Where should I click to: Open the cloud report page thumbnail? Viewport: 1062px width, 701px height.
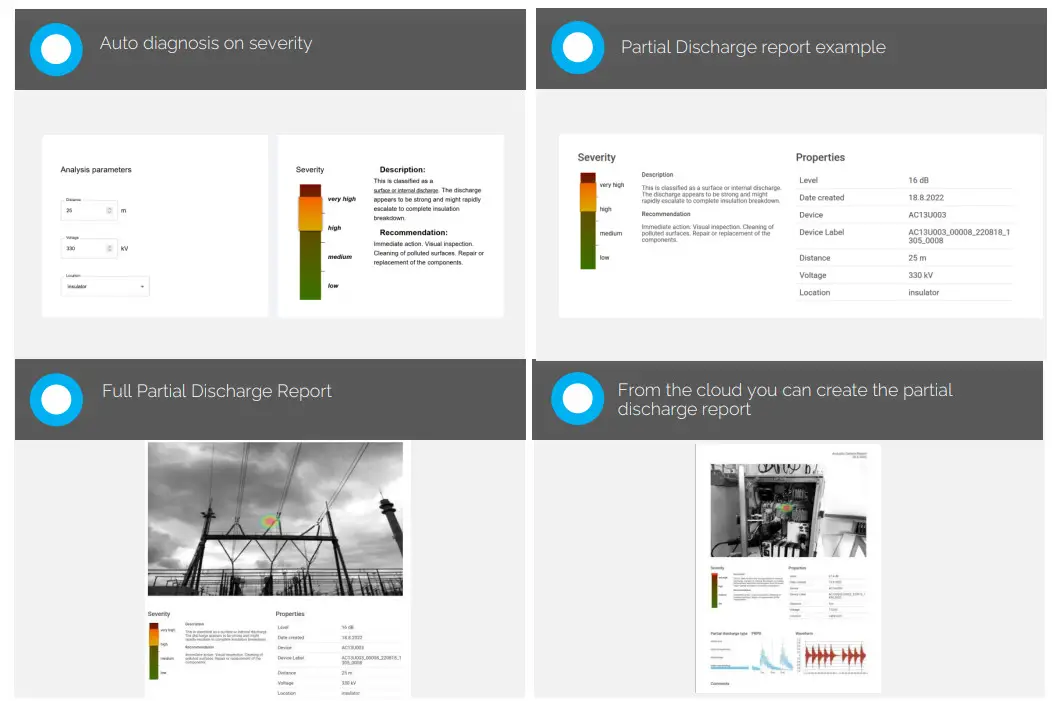[x=788, y=568]
